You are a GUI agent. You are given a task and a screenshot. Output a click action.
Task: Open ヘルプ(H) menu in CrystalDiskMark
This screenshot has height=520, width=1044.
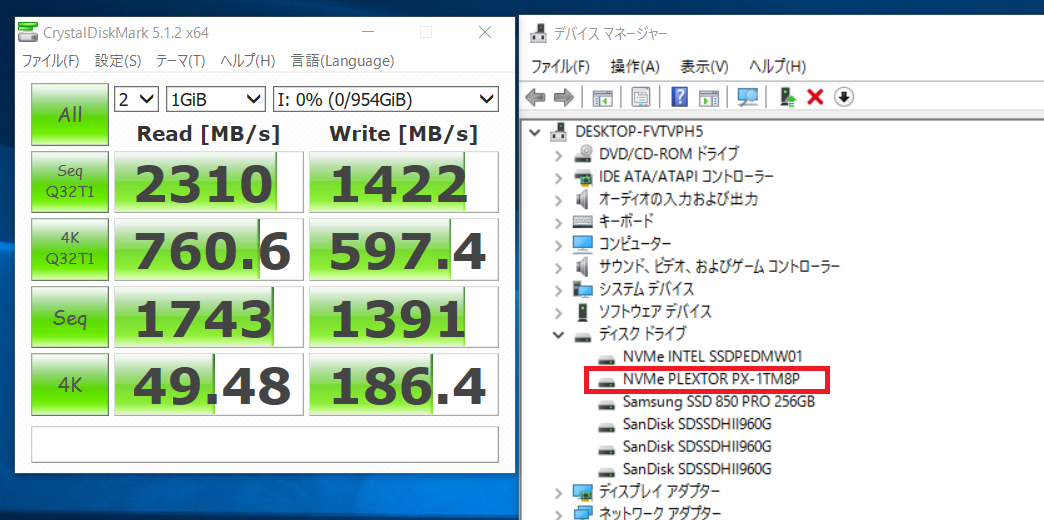(248, 61)
